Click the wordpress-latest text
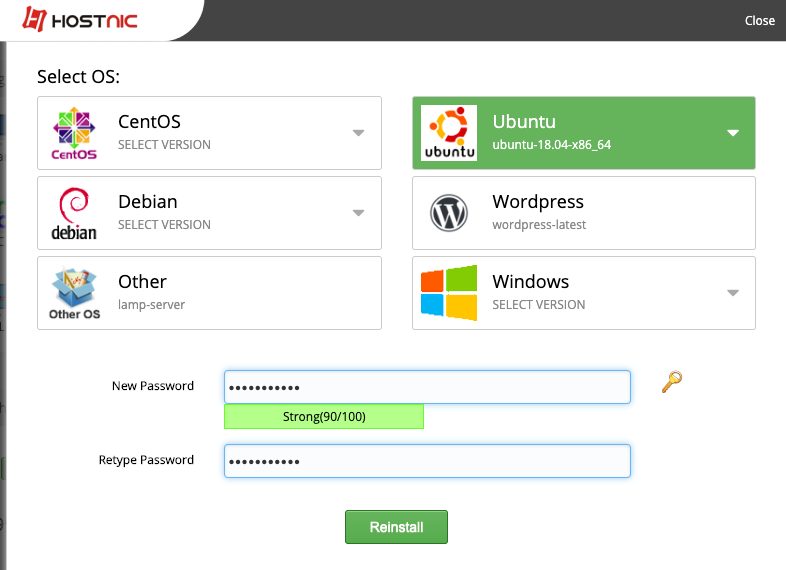786x570 pixels. coord(539,225)
